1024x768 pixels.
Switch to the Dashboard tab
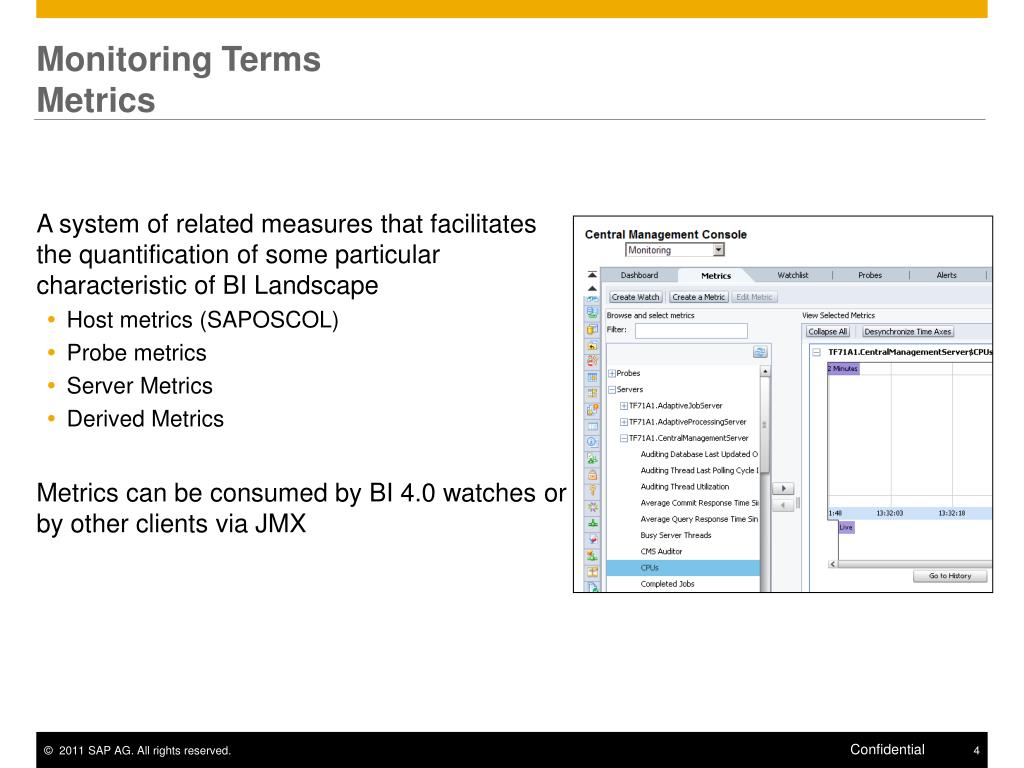639,276
